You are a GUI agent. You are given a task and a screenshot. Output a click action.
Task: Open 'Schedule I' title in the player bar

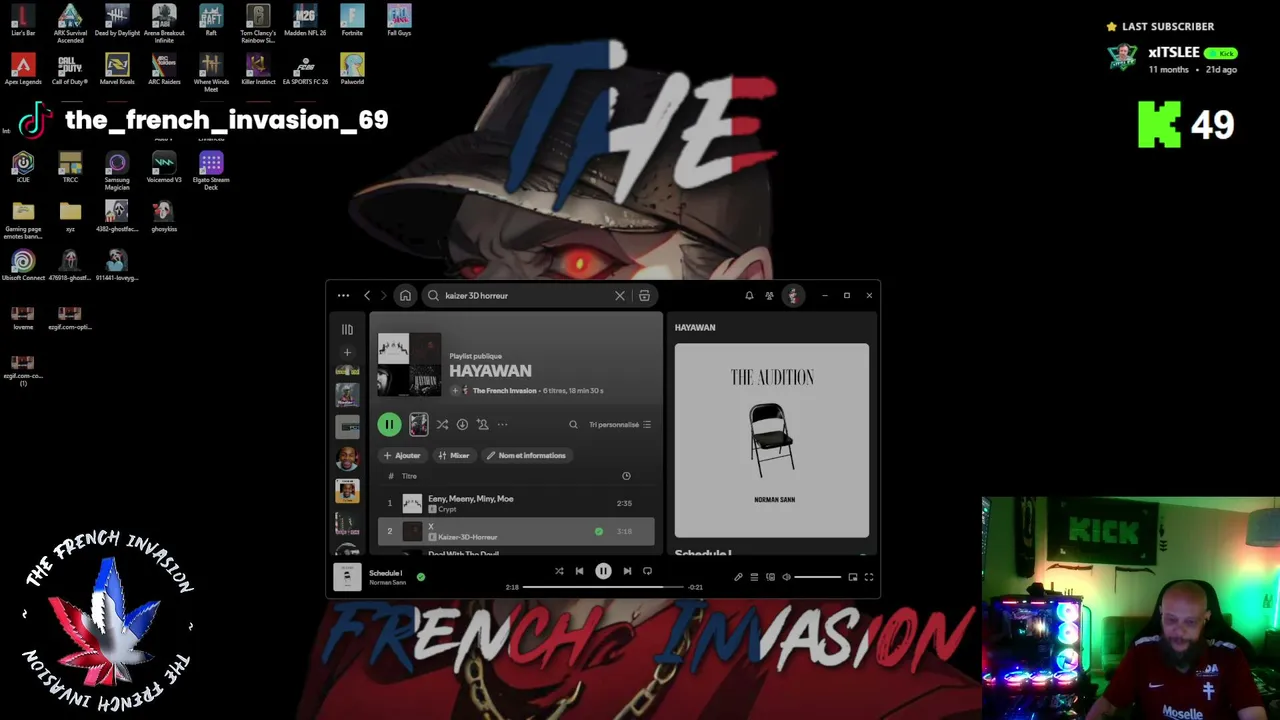[x=386, y=573]
